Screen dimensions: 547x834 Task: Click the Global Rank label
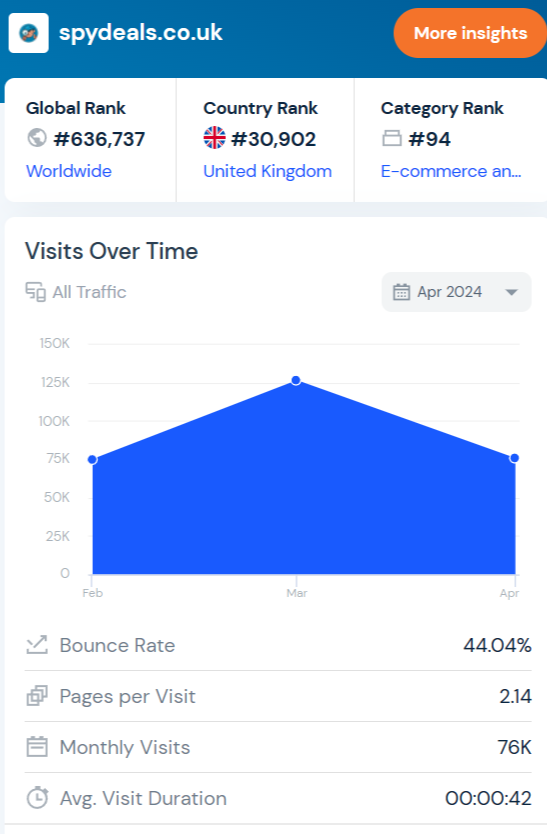click(x=76, y=108)
